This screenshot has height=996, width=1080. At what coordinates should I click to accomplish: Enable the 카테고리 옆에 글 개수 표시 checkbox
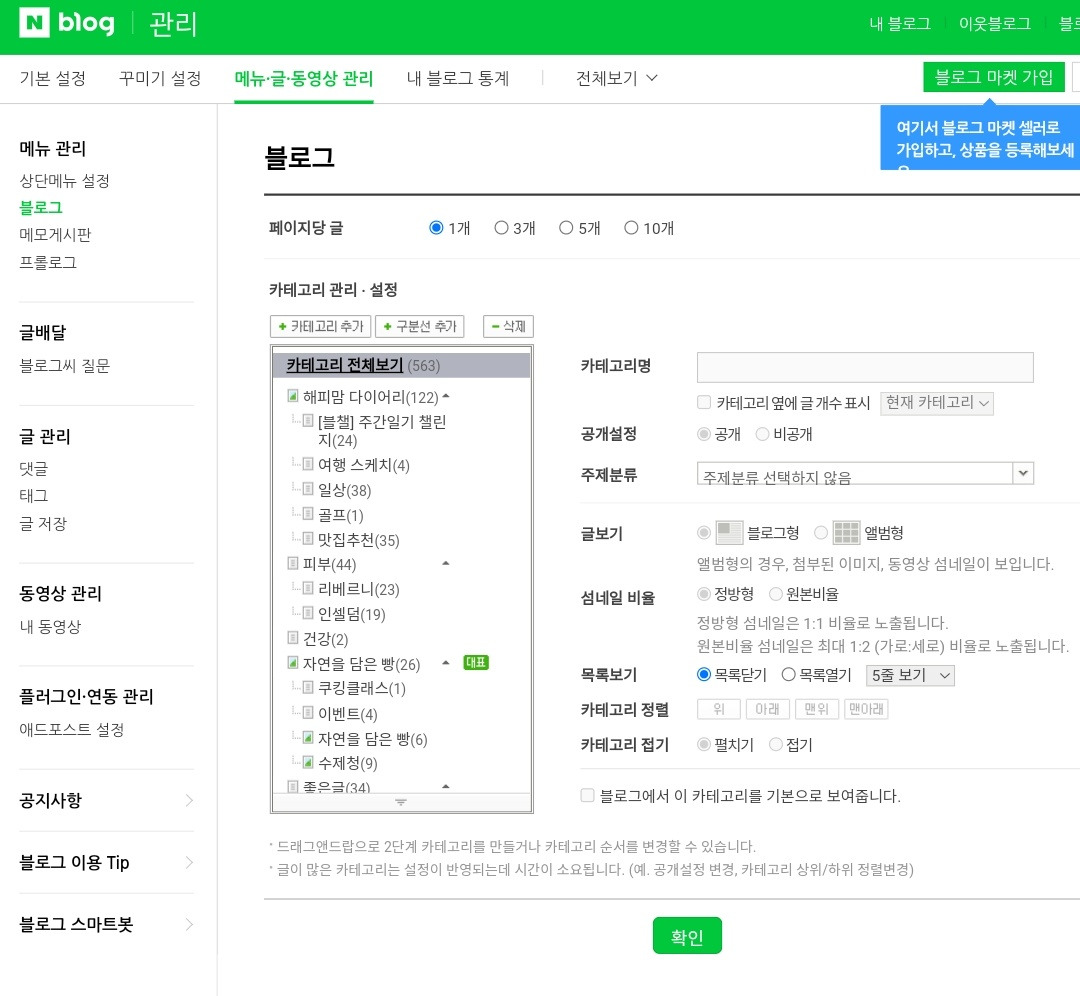pos(704,402)
